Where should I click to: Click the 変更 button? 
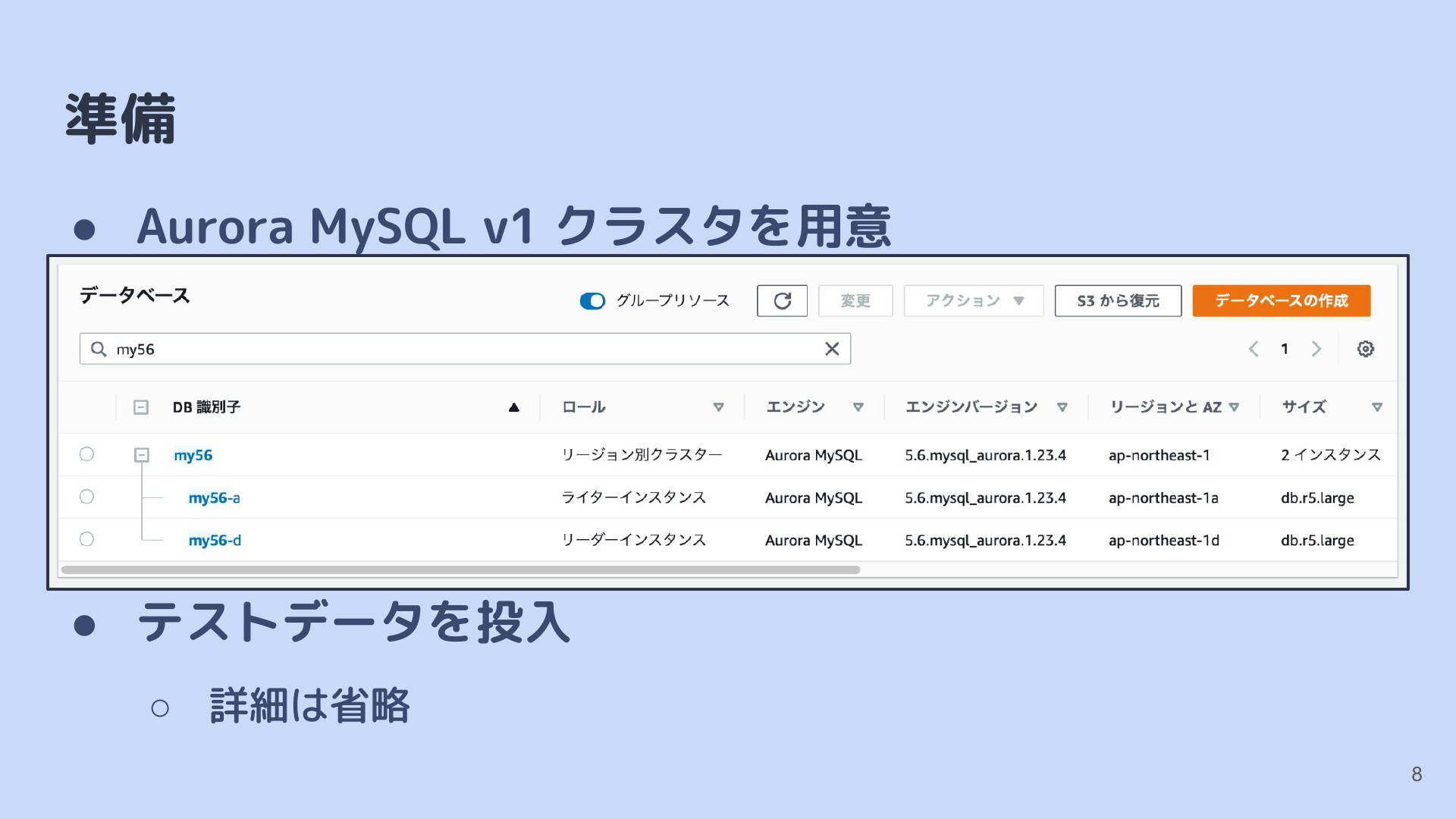(855, 301)
